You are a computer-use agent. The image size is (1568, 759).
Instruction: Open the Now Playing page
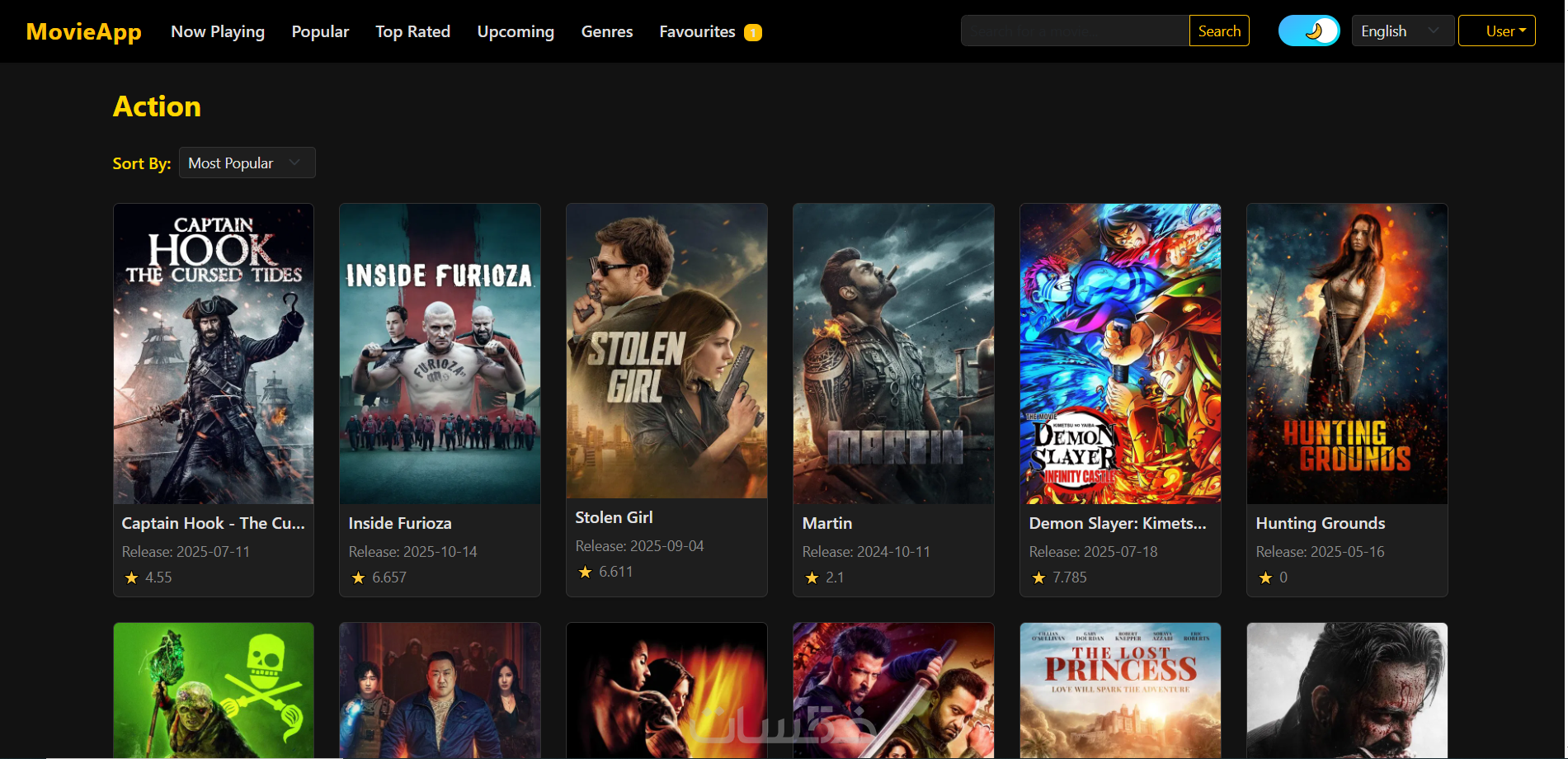tap(218, 31)
